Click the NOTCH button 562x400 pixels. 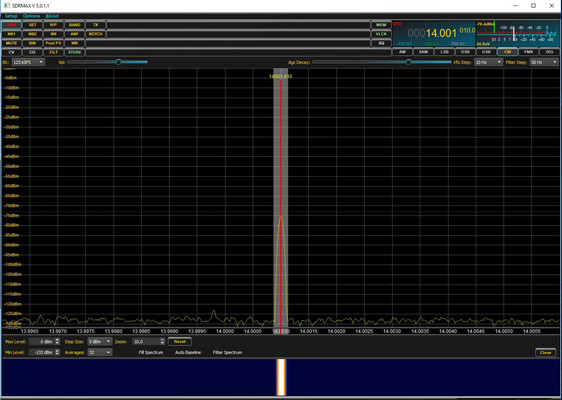click(x=96, y=34)
